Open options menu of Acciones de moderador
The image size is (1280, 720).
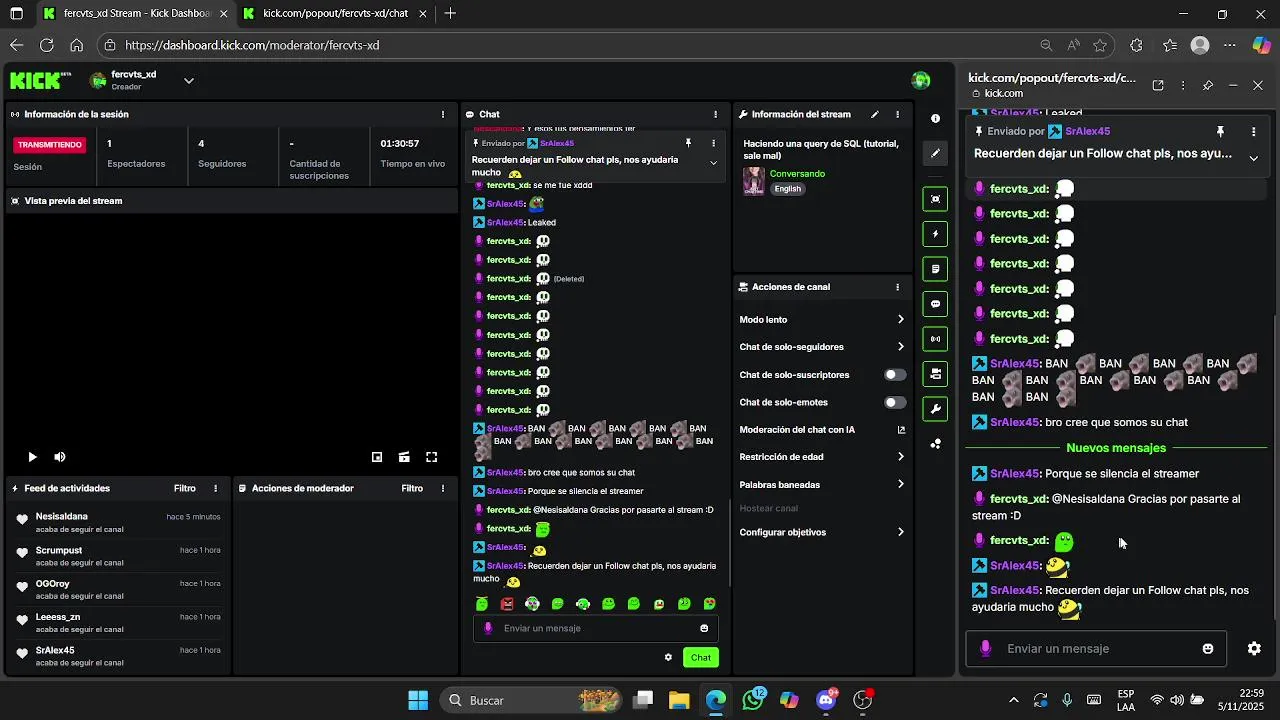[443, 488]
